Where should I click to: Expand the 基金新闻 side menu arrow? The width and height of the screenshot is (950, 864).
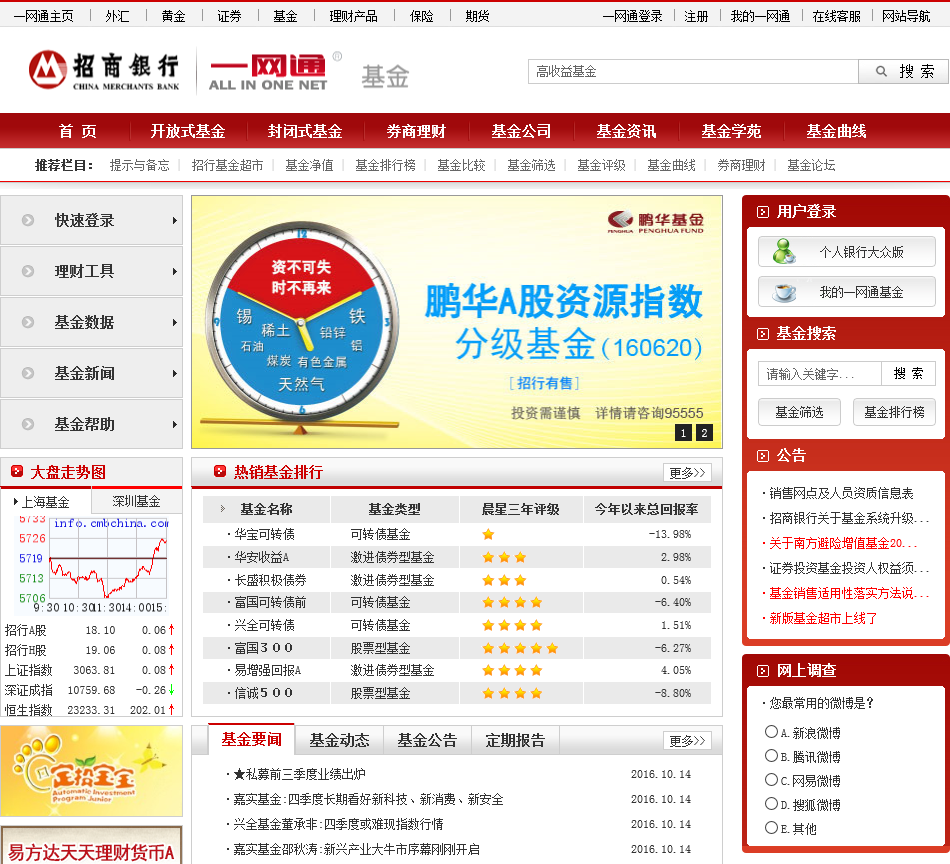point(174,373)
